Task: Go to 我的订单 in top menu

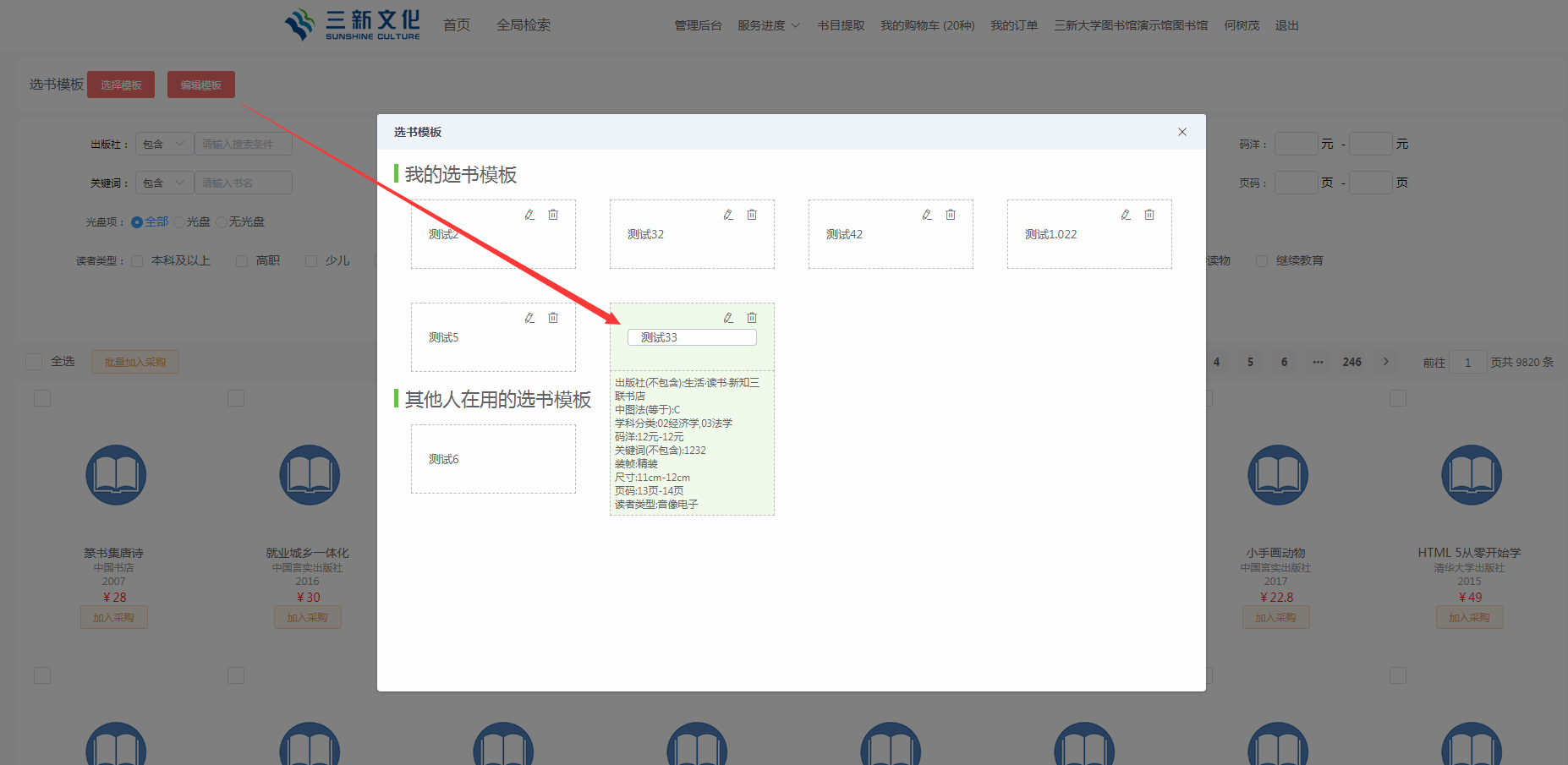Action: (1014, 26)
